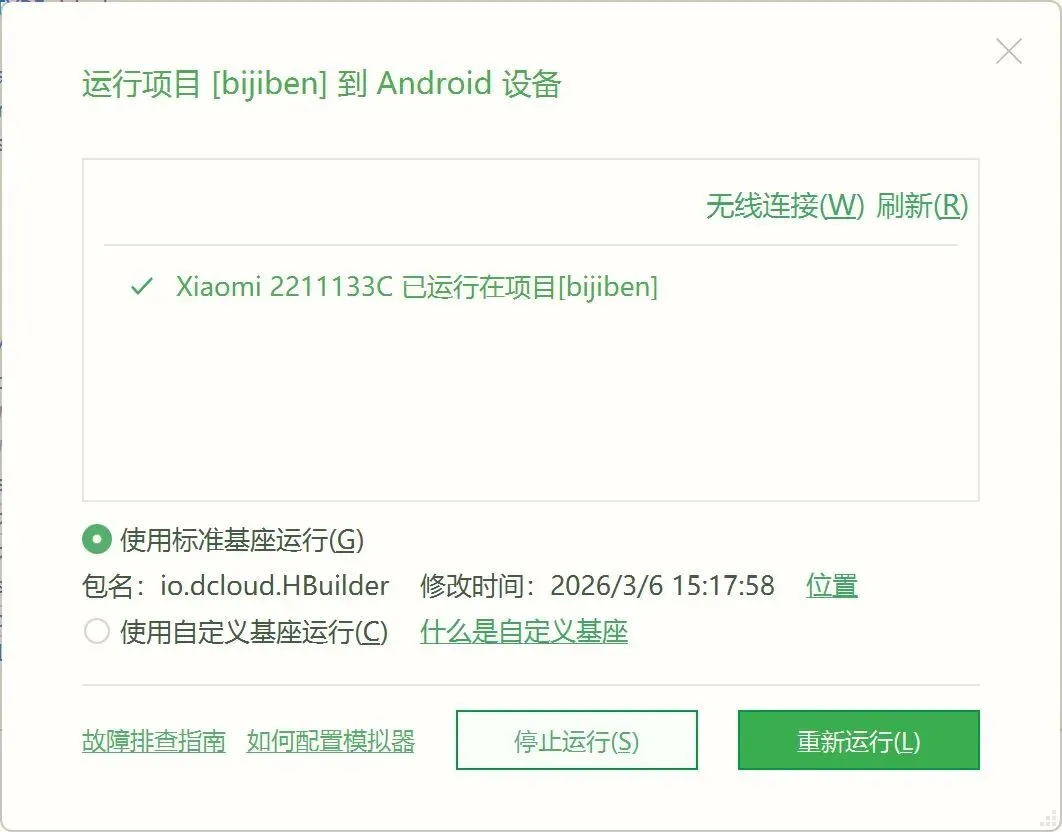Choose the 使用自定义基座运行(C) radio button

97,631
